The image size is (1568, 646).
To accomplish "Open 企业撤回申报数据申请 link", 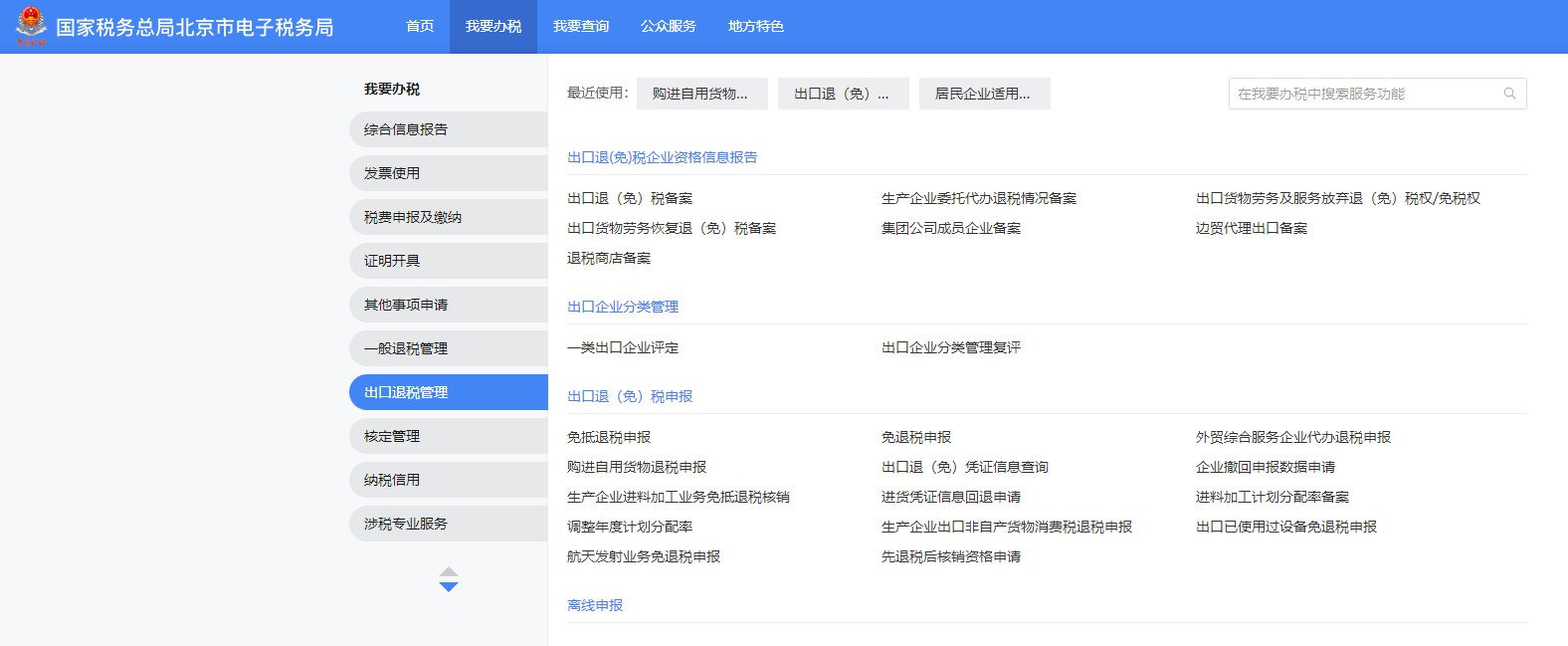I will [1266, 467].
